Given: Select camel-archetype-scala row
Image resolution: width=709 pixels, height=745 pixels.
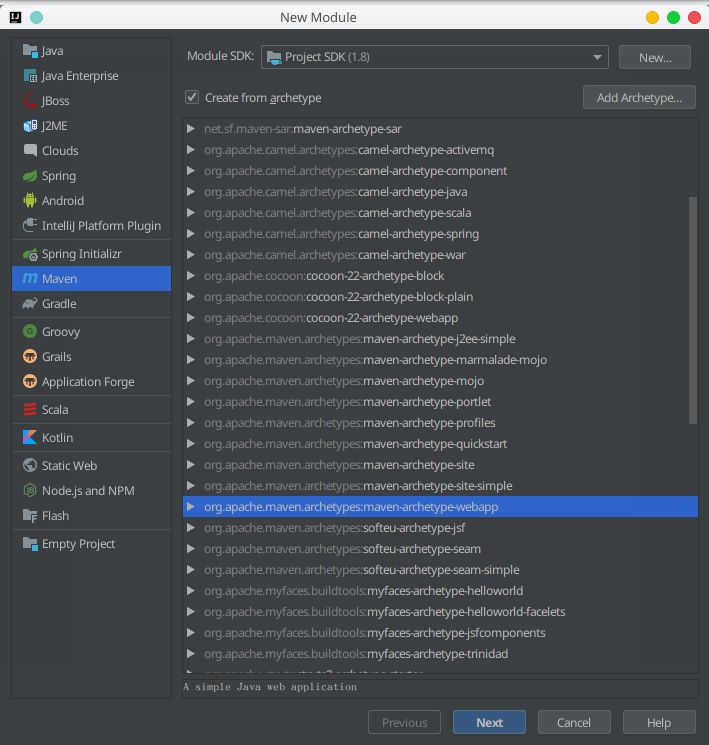Looking at the screenshot, I should 441,213.
